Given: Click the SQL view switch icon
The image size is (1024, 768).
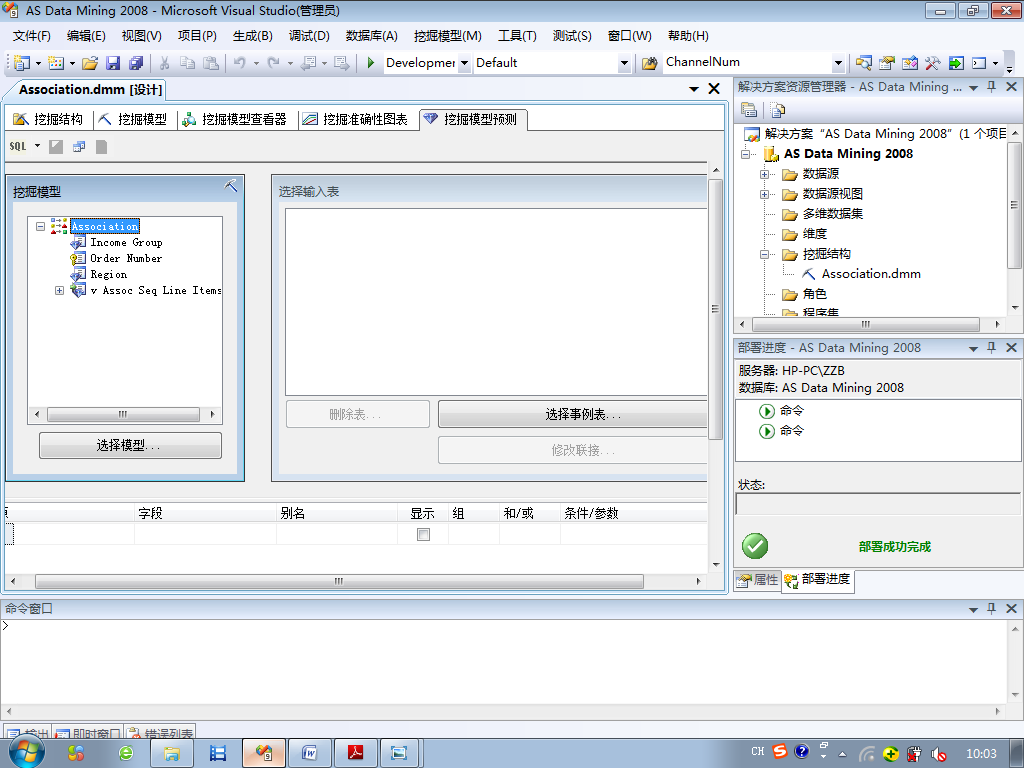Looking at the screenshot, I should click(x=18, y=146).
